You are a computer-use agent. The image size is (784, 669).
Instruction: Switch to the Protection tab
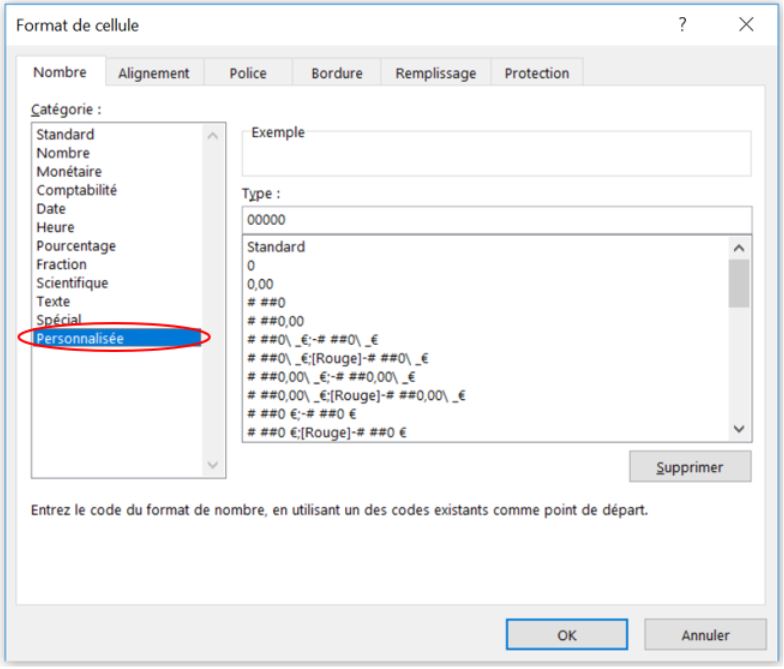[536, 73]
